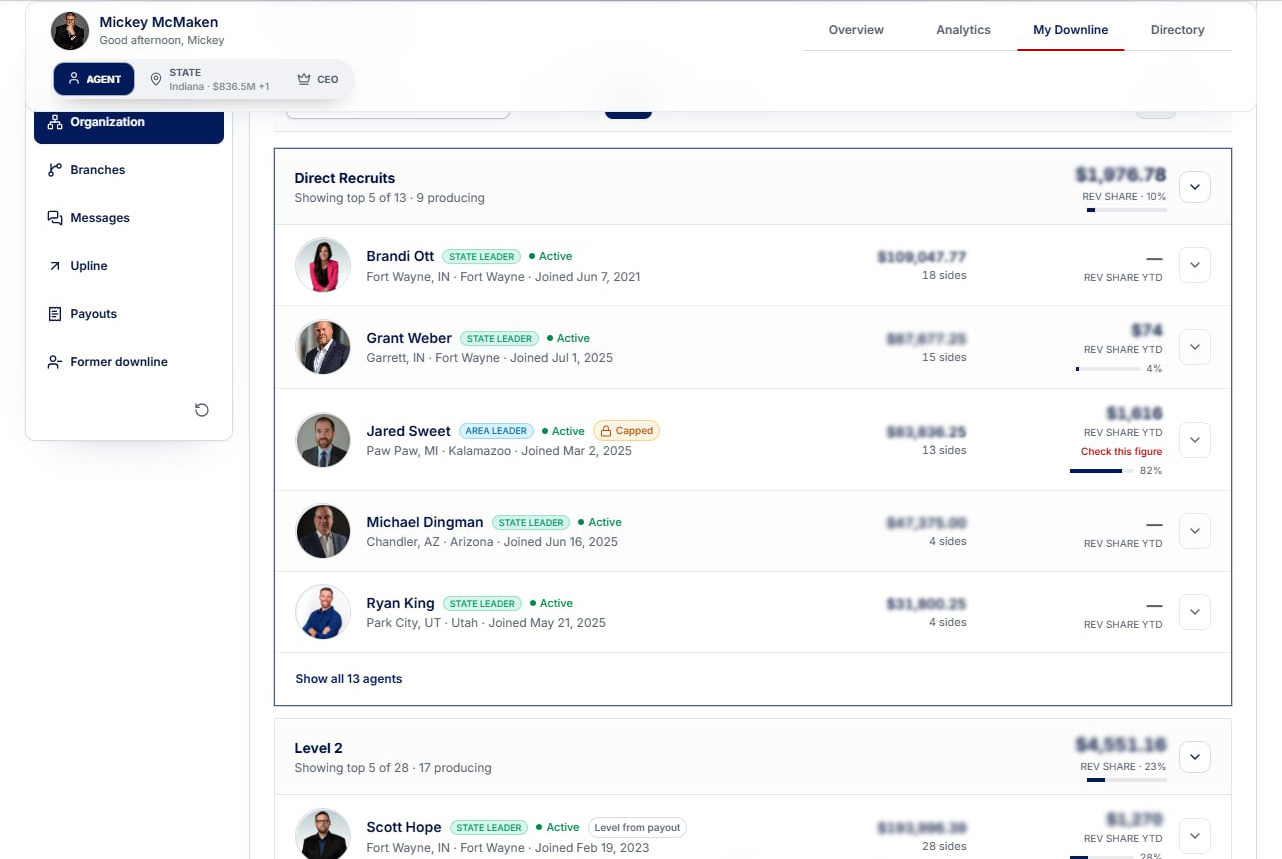
Task: Click the Former downline person icon
Action: pyautogui.click(x=55, y=362)
